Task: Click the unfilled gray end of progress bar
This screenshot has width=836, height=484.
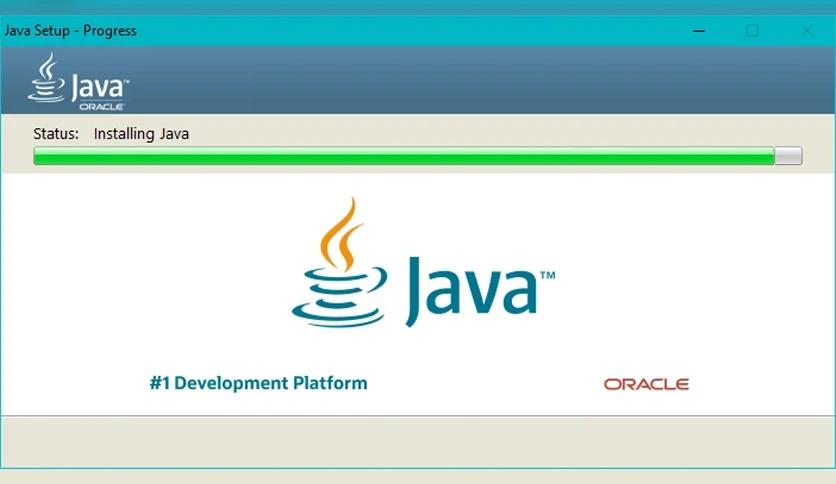Action: coord(788,156)
